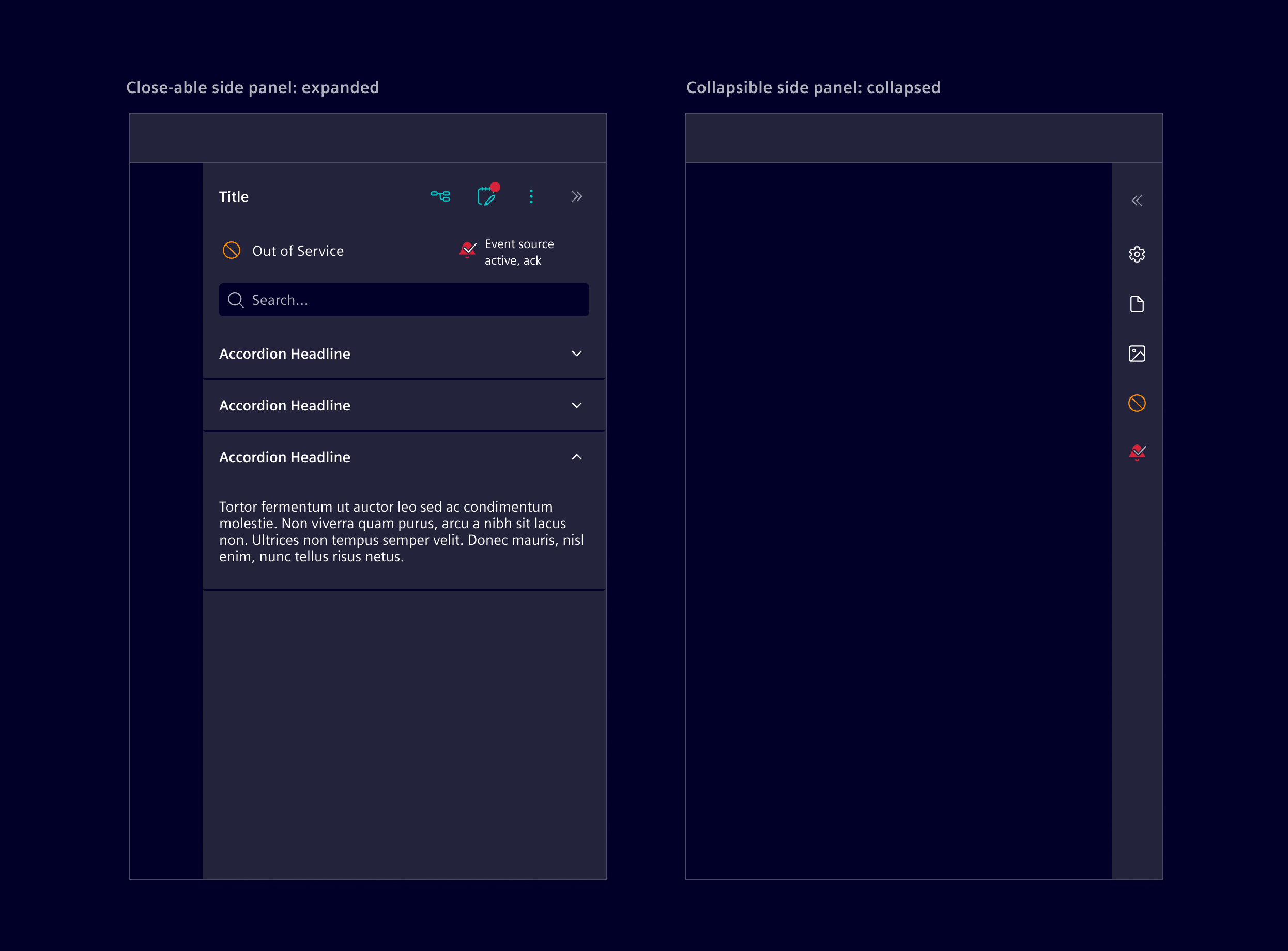The height and width of the screenshot is (951, 1288).
Task: Click the magnifier icon in search box
Action: [235, 300]
